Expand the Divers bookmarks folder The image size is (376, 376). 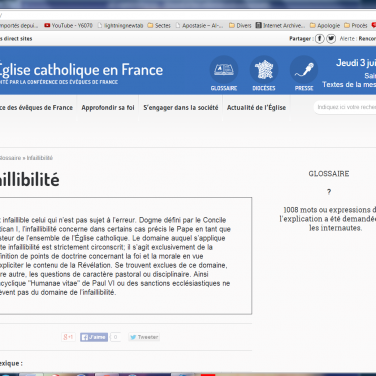click(240, 25)
